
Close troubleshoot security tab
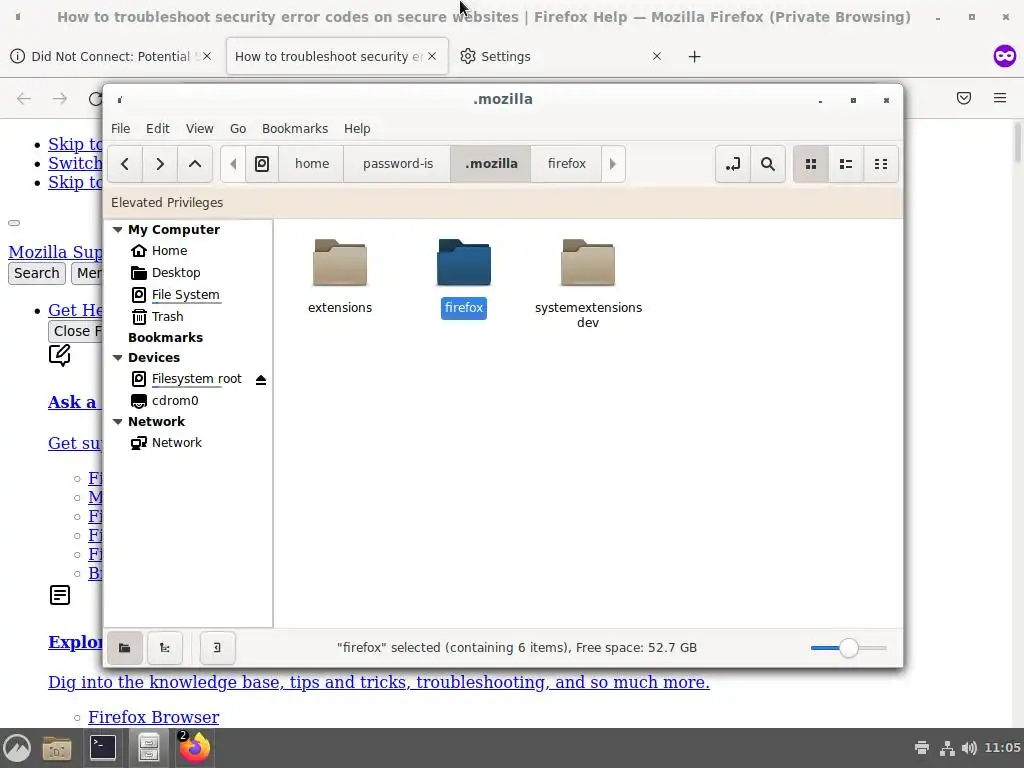[432, 57]
